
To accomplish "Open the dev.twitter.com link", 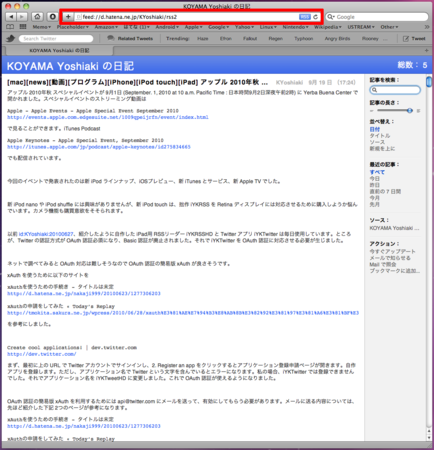I will click(x=42, y=354).
